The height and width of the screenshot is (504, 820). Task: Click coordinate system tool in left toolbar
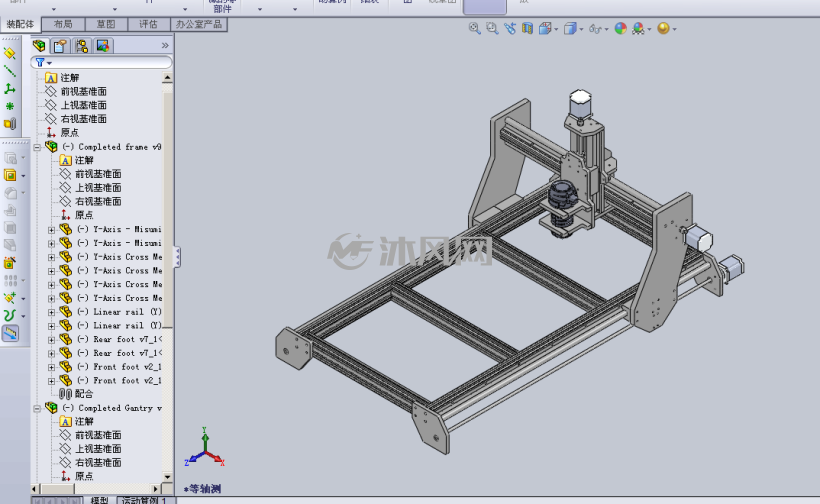pos(9,88)
